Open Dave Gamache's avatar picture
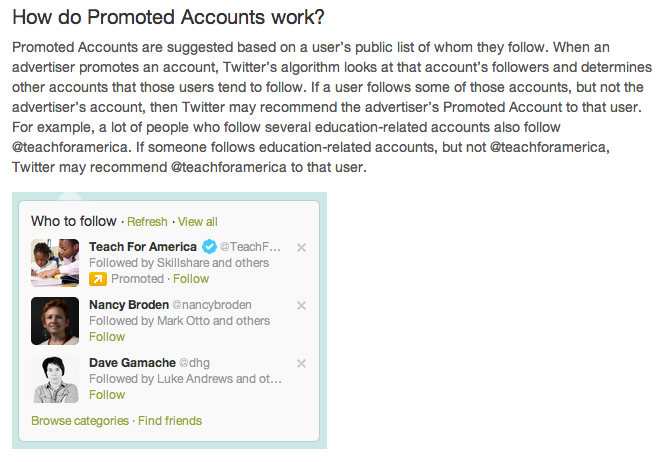 click(x=55, y=379)
